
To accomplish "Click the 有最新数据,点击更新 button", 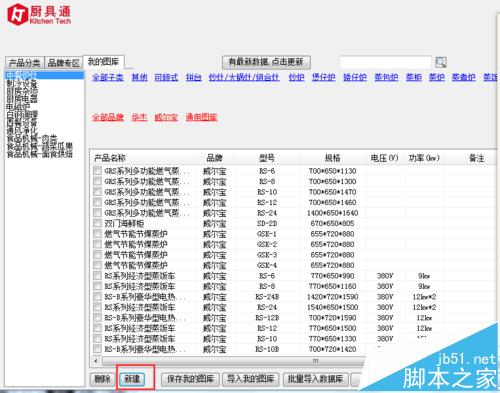I will pos(266,62).
